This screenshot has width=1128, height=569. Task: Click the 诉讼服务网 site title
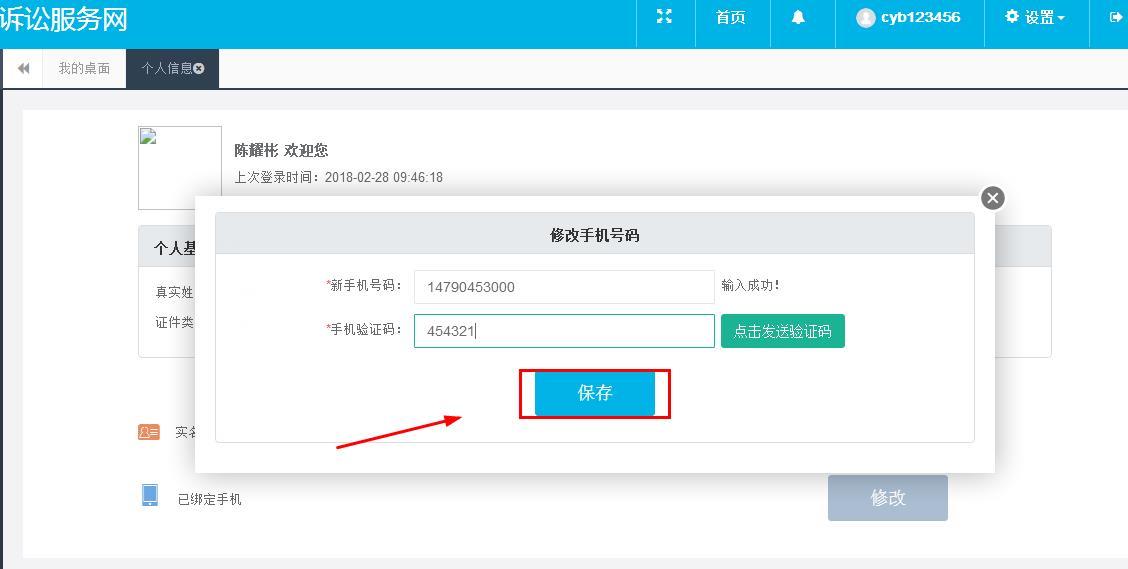click(63, 19)
